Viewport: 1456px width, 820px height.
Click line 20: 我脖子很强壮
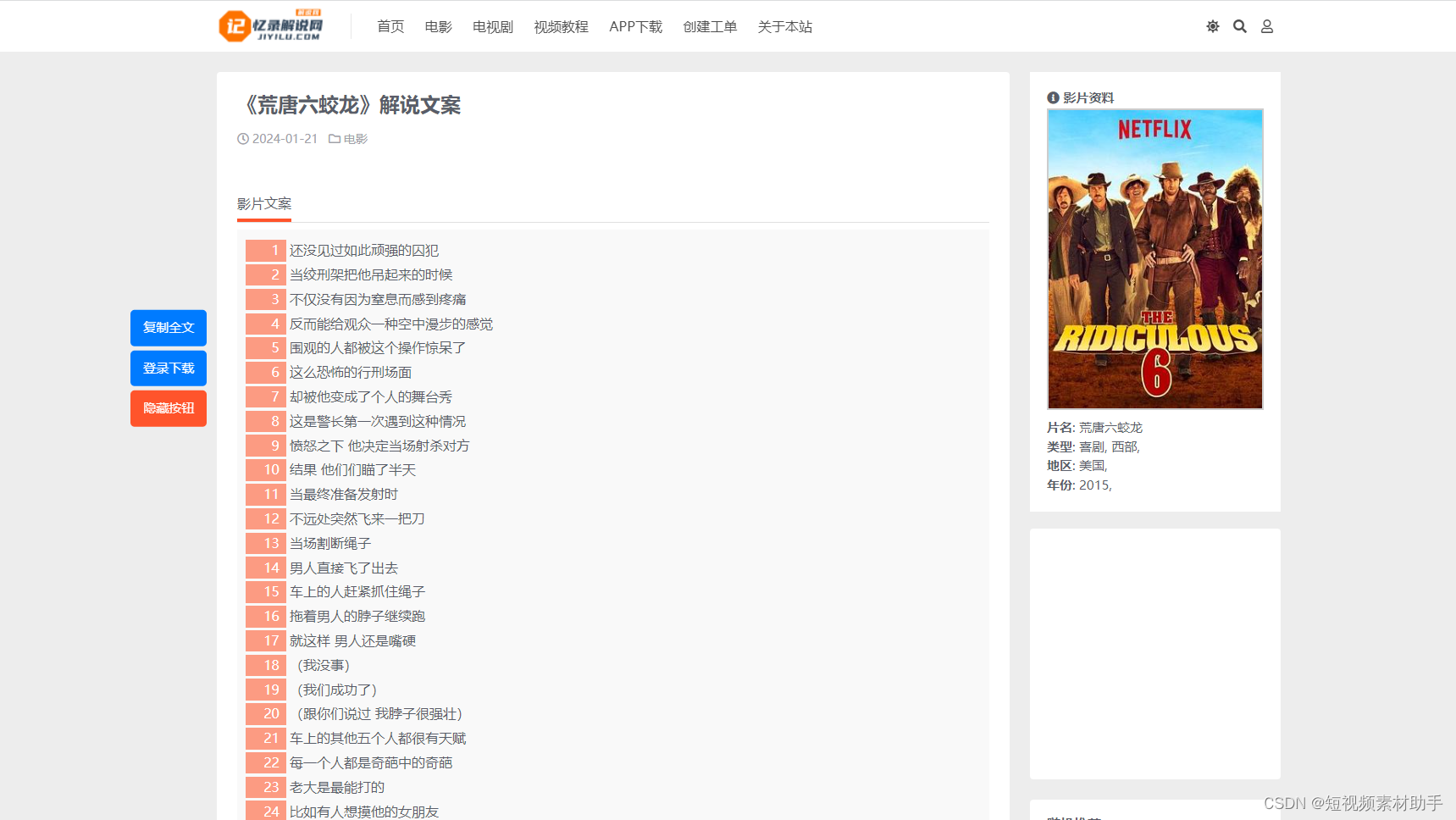pos(415,714)
